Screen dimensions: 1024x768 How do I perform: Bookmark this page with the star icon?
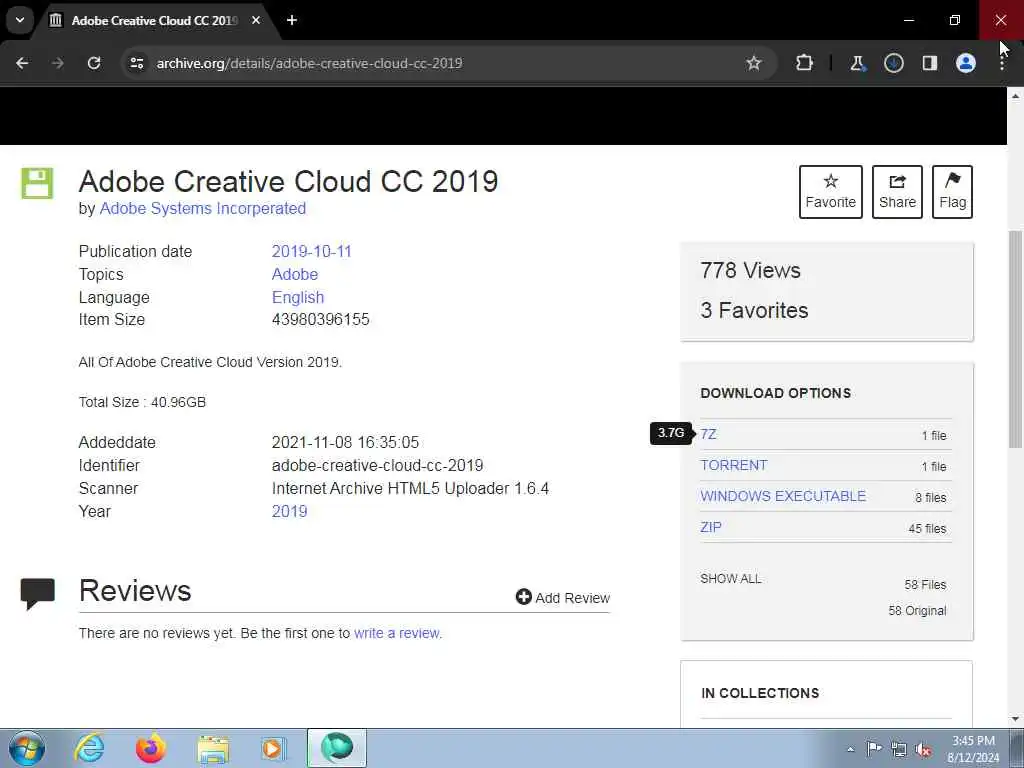[x=754, y=63]
